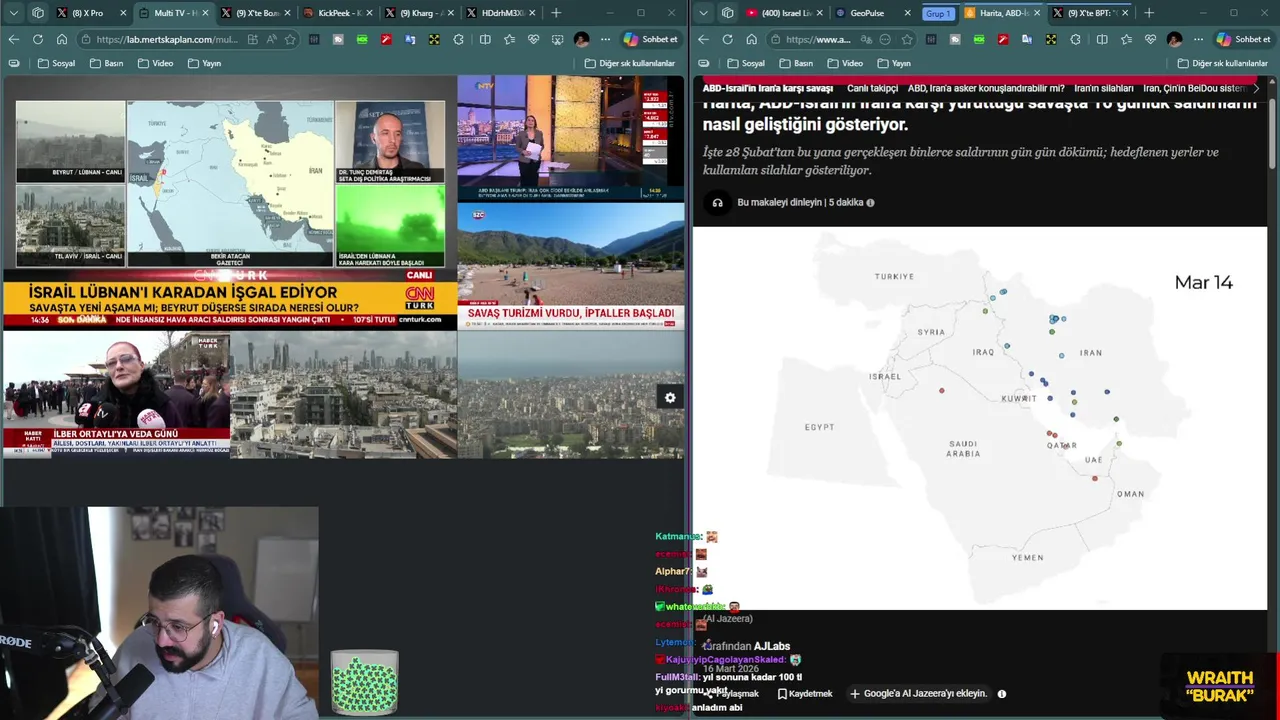This screenshot has width=1280, height=720.
Task: Open Favorites list in left browser
Action: coord(509,39)
